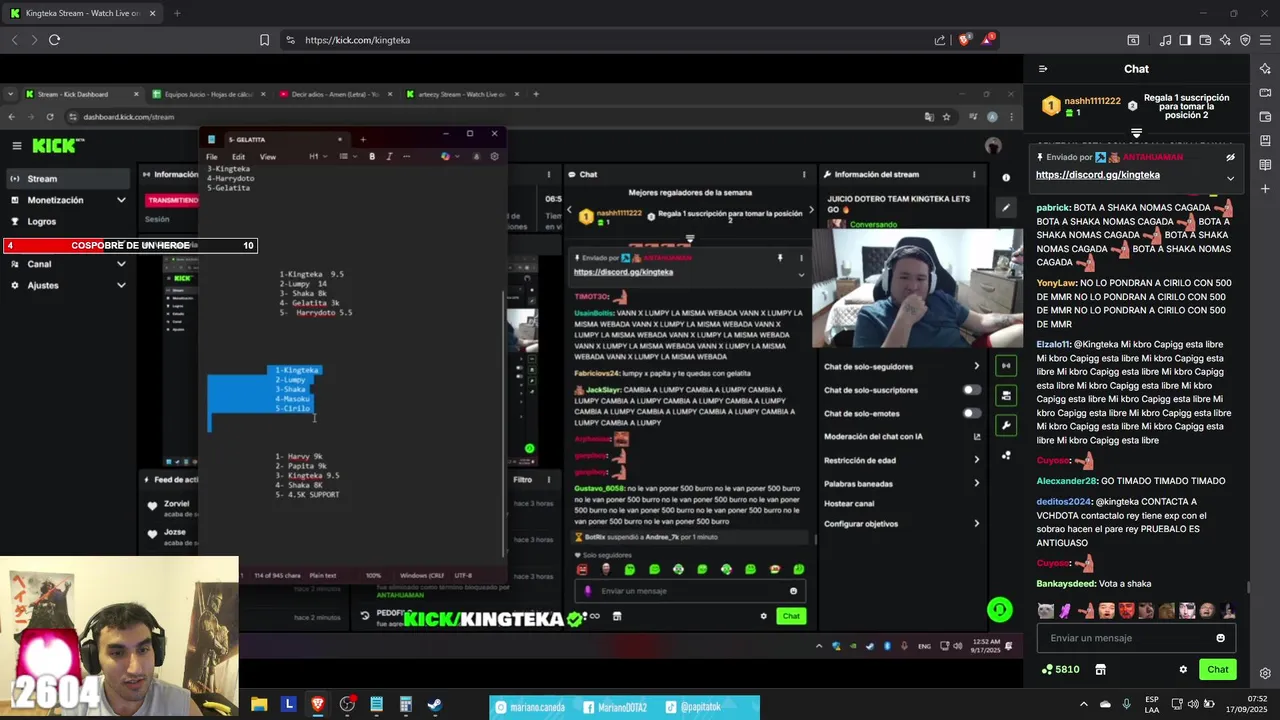The image size is (1280, 720).
Task: Open sidebar settings gear at bottom right
Action: (x=1265, y=673)
